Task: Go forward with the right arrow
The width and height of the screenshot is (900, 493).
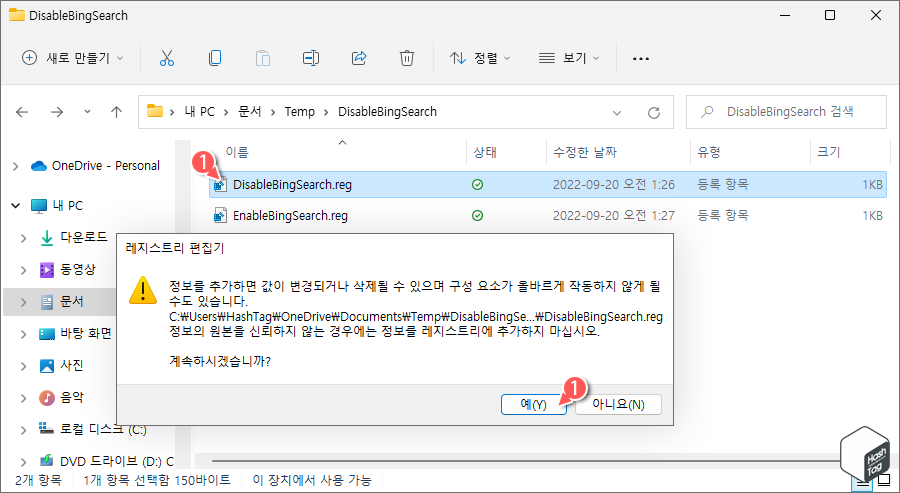Action: pyautogui.click(x=57, y=112)
